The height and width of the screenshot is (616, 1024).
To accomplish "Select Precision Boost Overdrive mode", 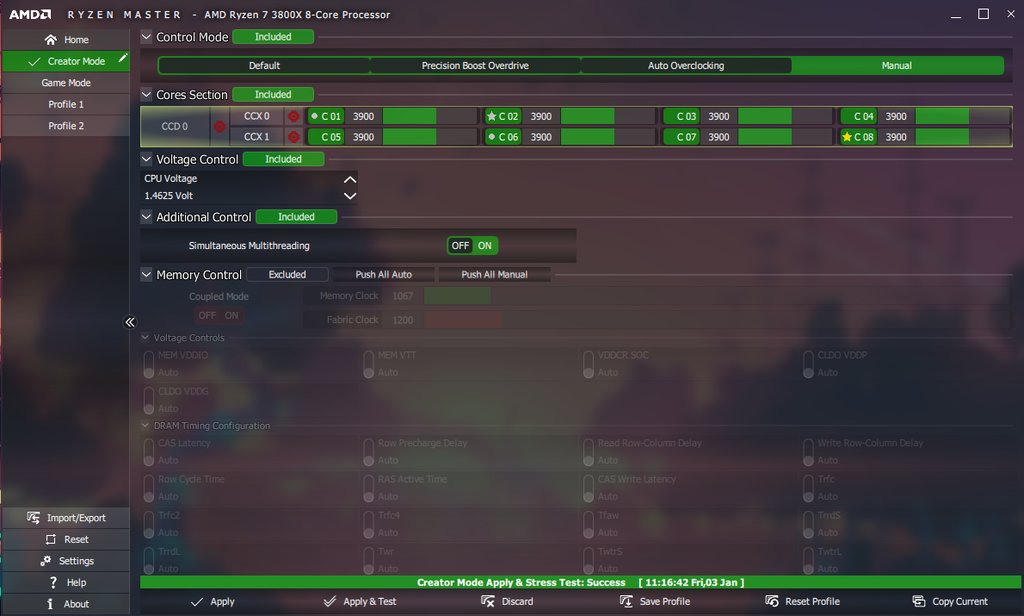I will 475,65.
